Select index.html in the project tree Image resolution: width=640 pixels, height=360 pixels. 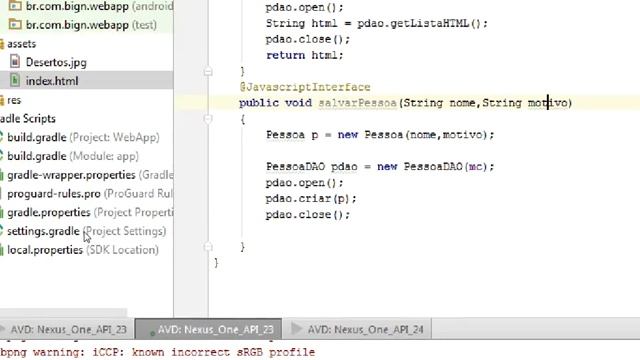tap(52, 81)
